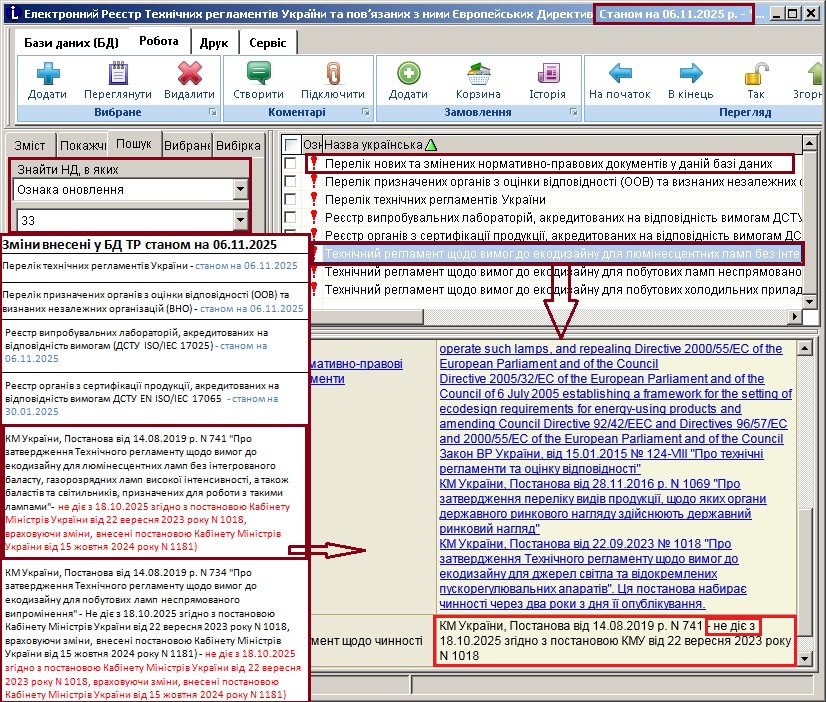Check the box for Перелік нових і змінених документів

coord(290,163)
